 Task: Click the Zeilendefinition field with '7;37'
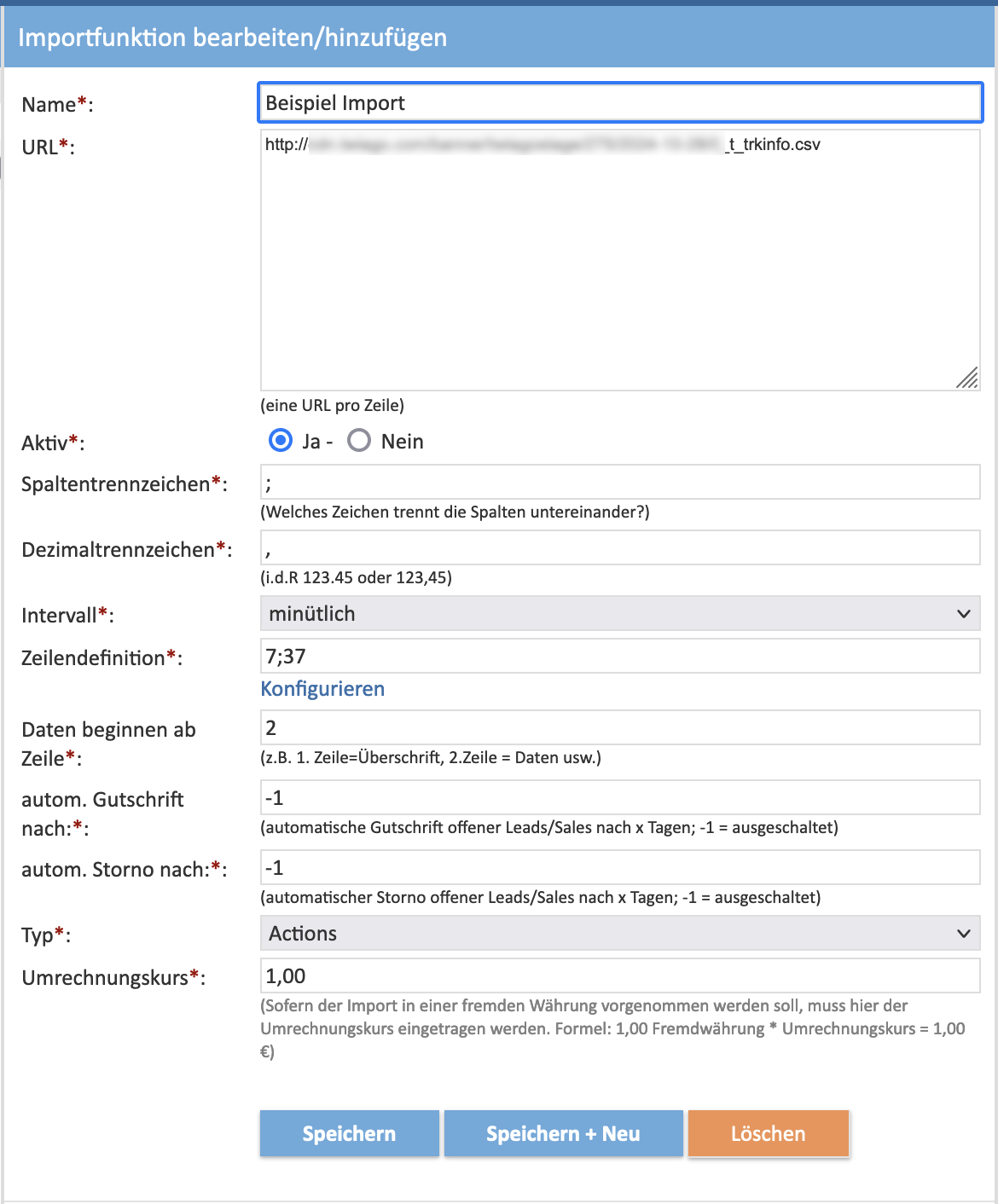pos(619,657)
